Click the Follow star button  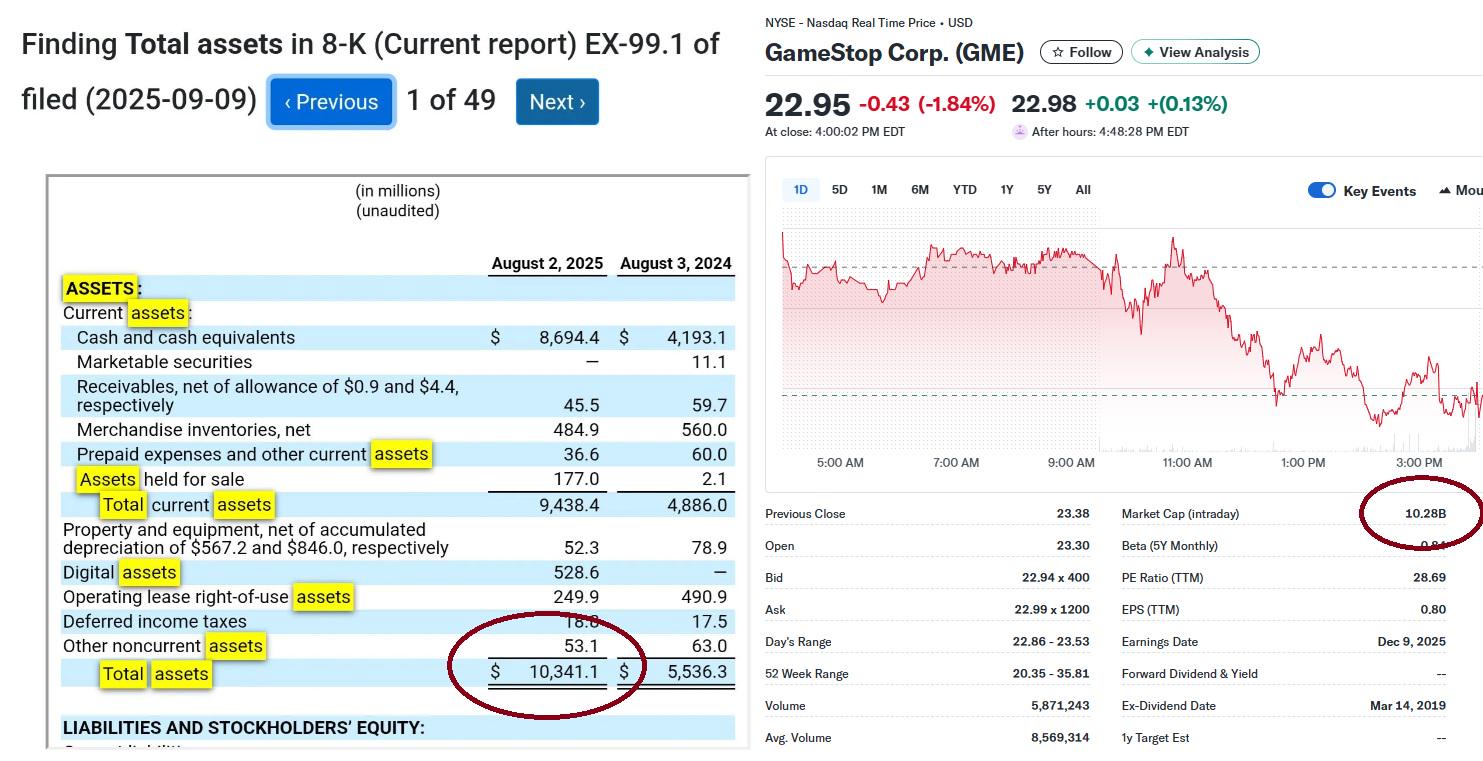tap(1081, 52)
